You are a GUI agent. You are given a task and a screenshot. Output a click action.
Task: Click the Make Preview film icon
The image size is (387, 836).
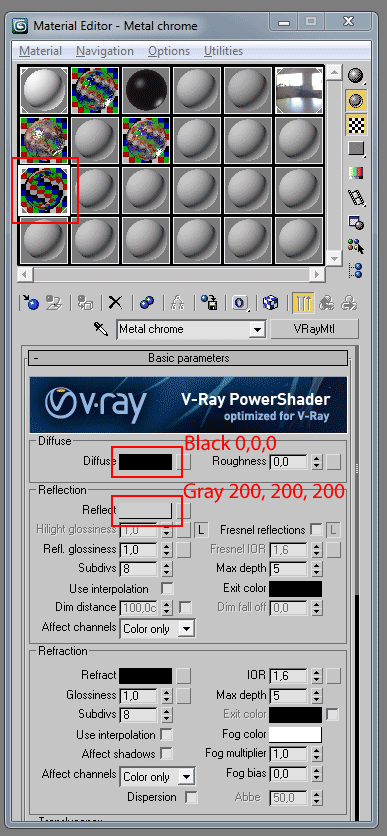pyautogui.click(x=356, y=197)
